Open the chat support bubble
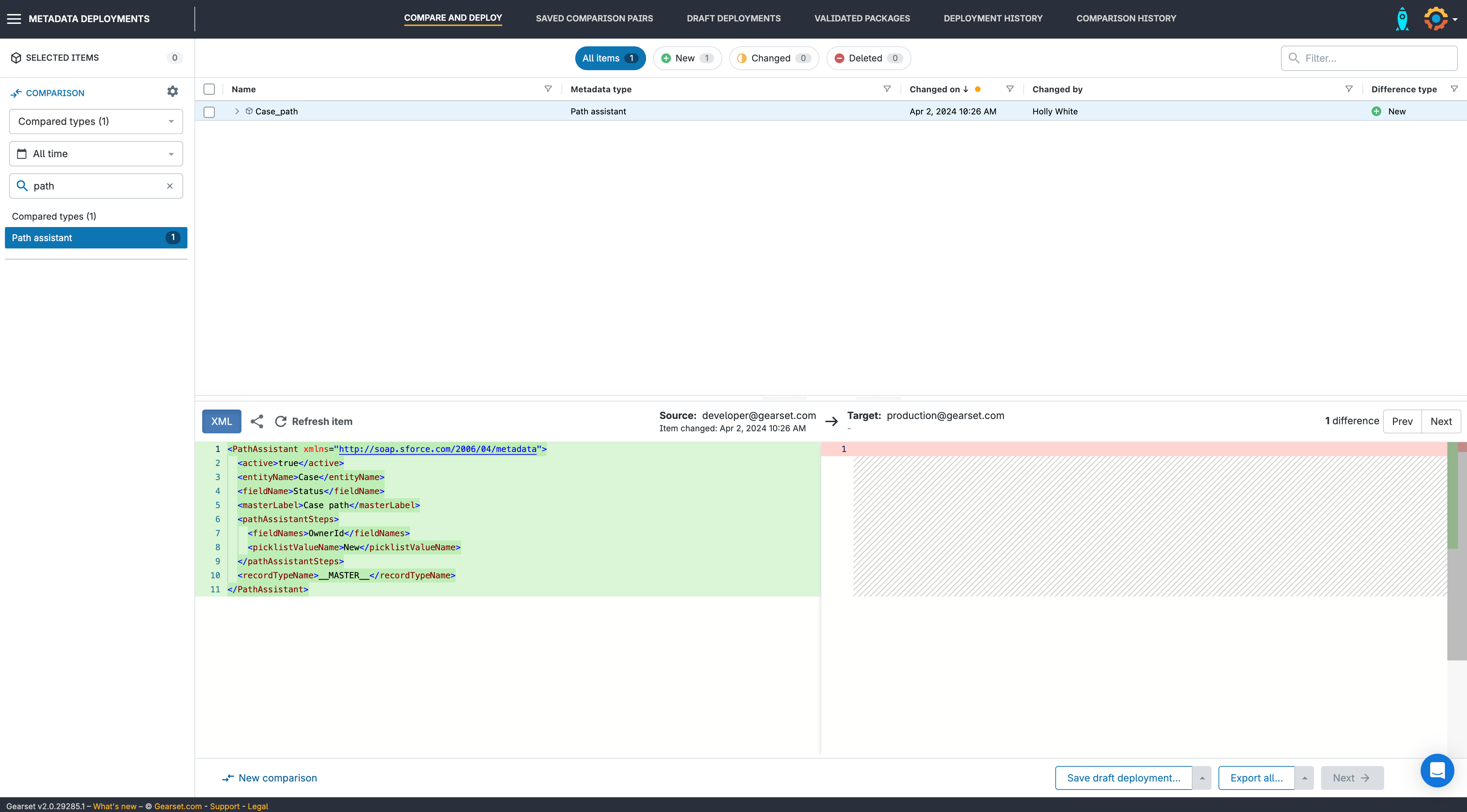1467x812 pixels. click(x=1437, y=771)
